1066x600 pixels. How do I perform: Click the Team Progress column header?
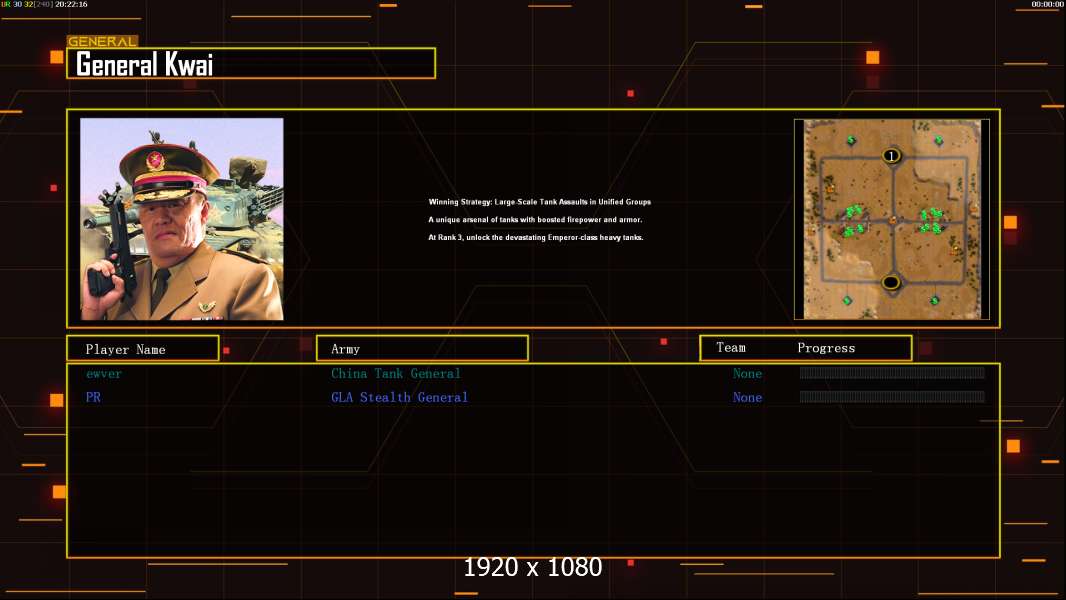[x=805, y=348]
